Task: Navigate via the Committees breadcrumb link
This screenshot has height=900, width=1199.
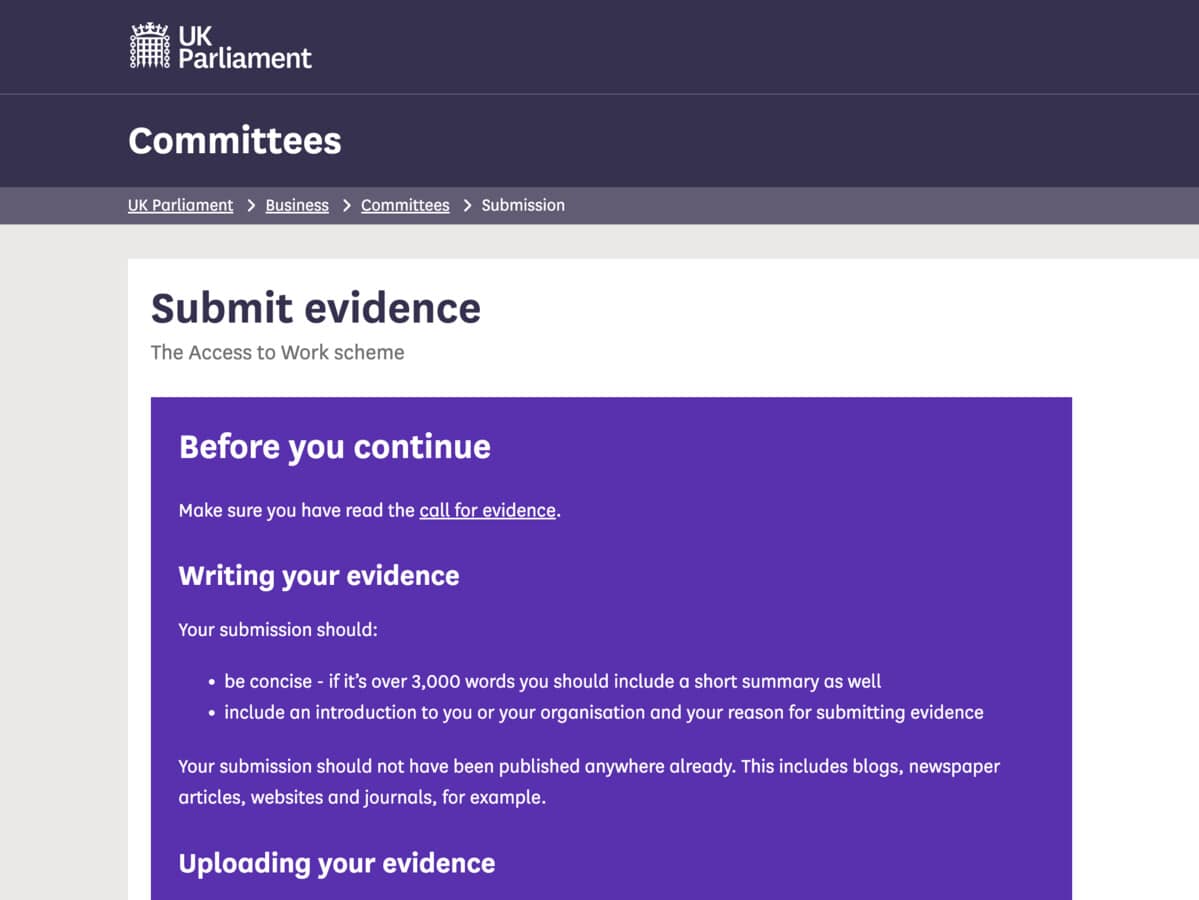Action: [404, 205]
